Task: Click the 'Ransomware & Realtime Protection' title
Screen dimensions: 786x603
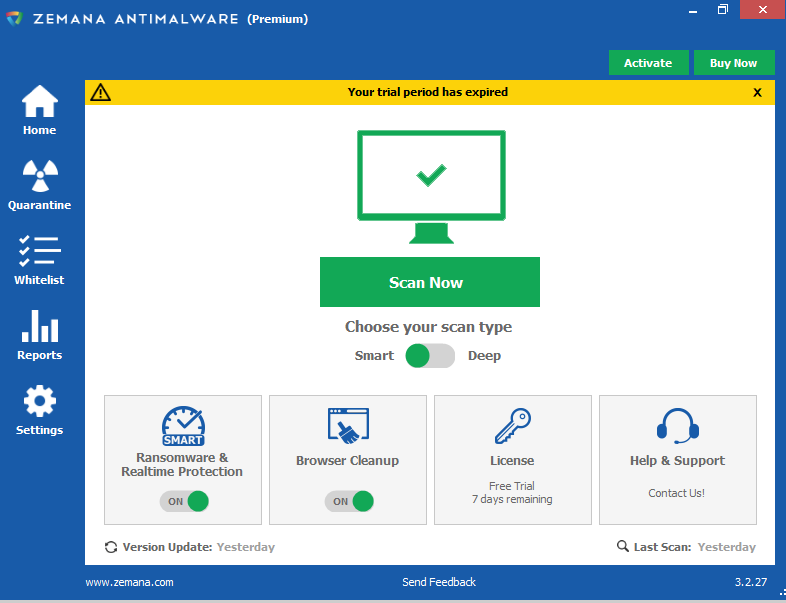Action: click(182, 465)
